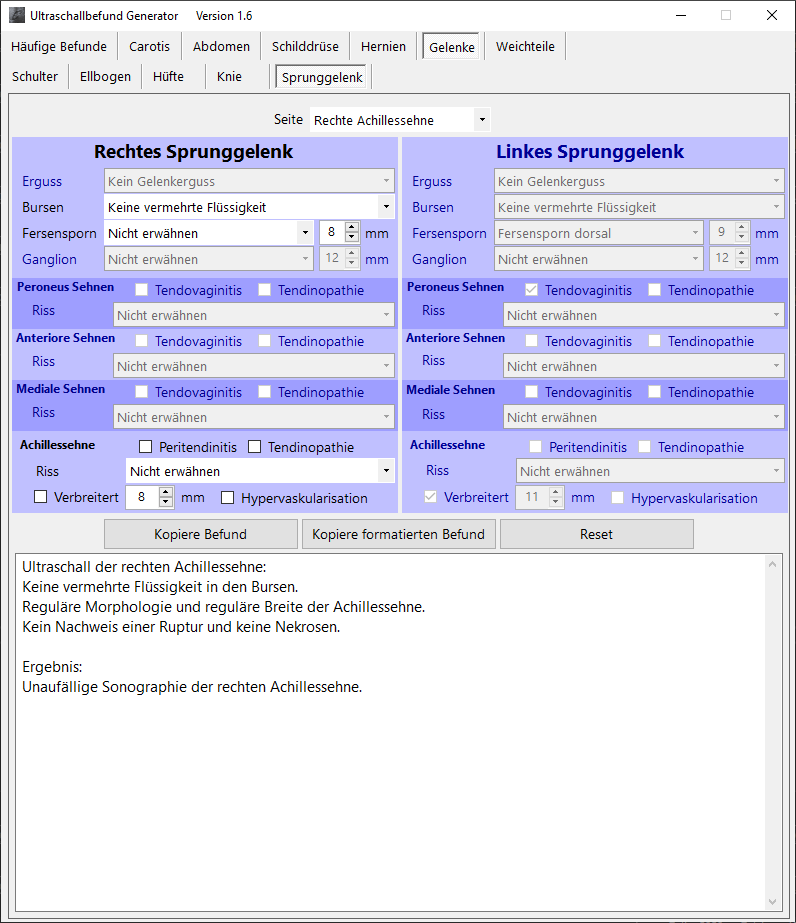Decrease right Achillessehne Verbreitert value
The image size is (796, 923).
coord(166,503)
